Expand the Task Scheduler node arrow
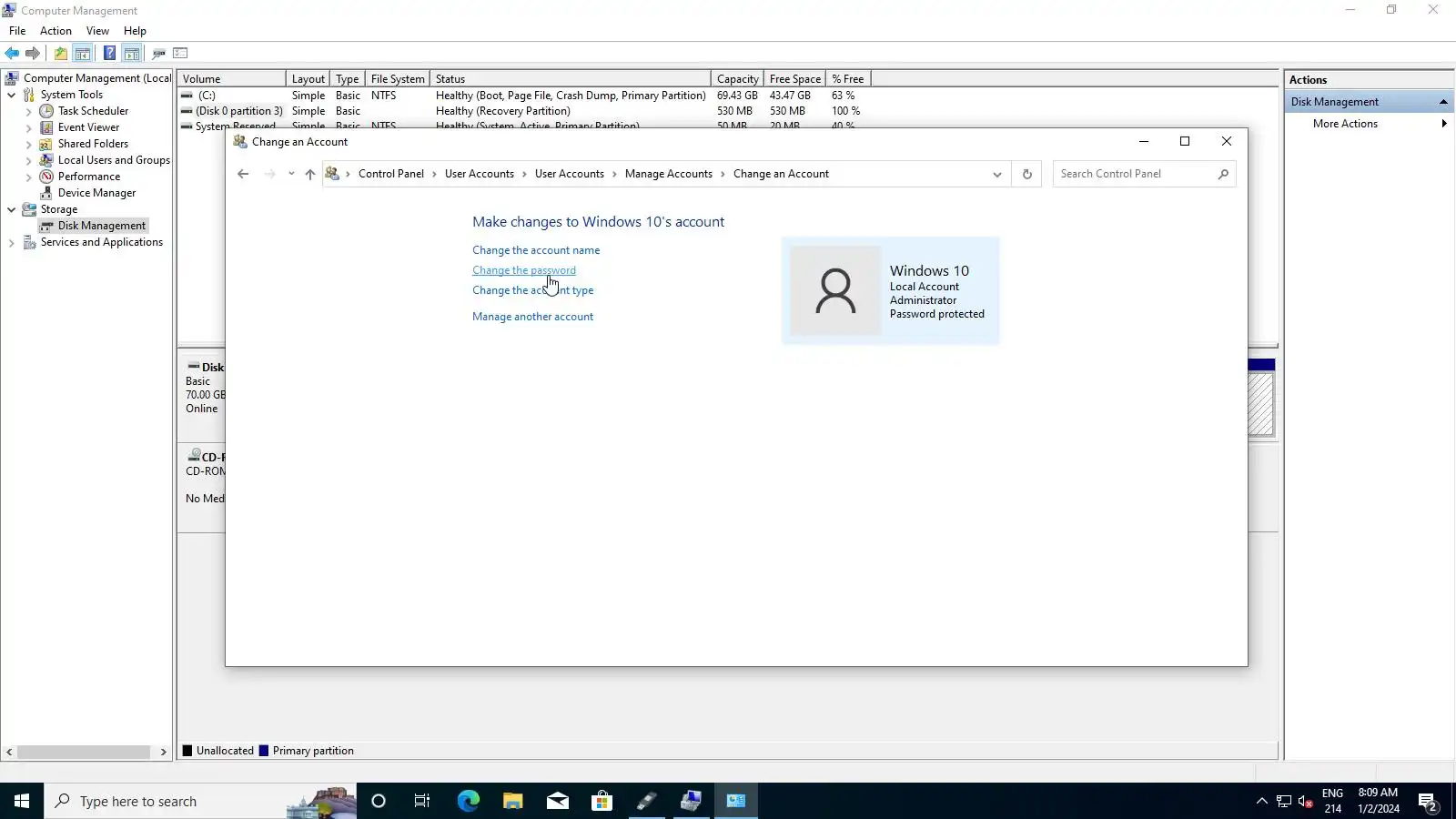Image resolution: width=1456 pixels, height=819 pixels. tap(28, 111)
